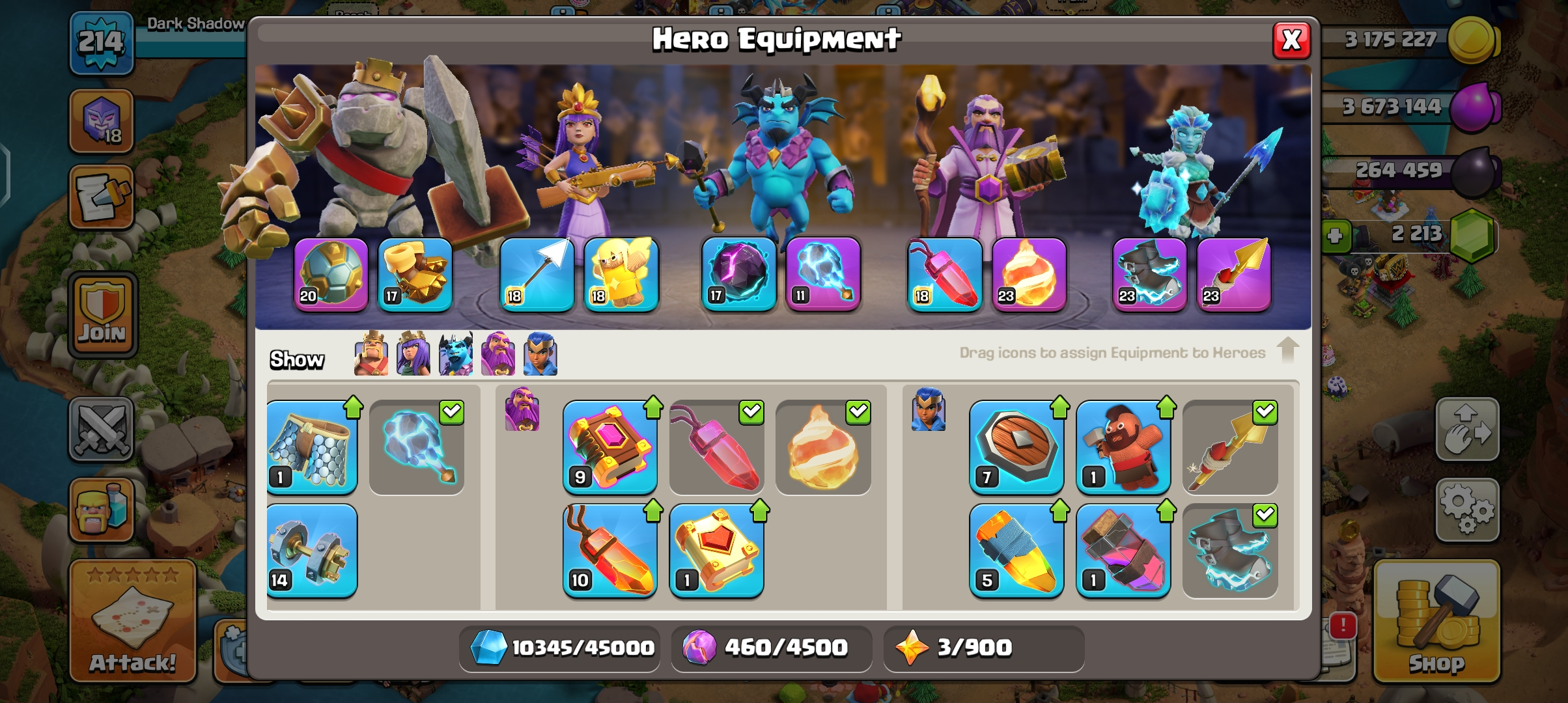Screen dimensions: 1568x703
Task: Tap upgrade arrow on the chainmail equipment
Action: click(x=354, y=407)
